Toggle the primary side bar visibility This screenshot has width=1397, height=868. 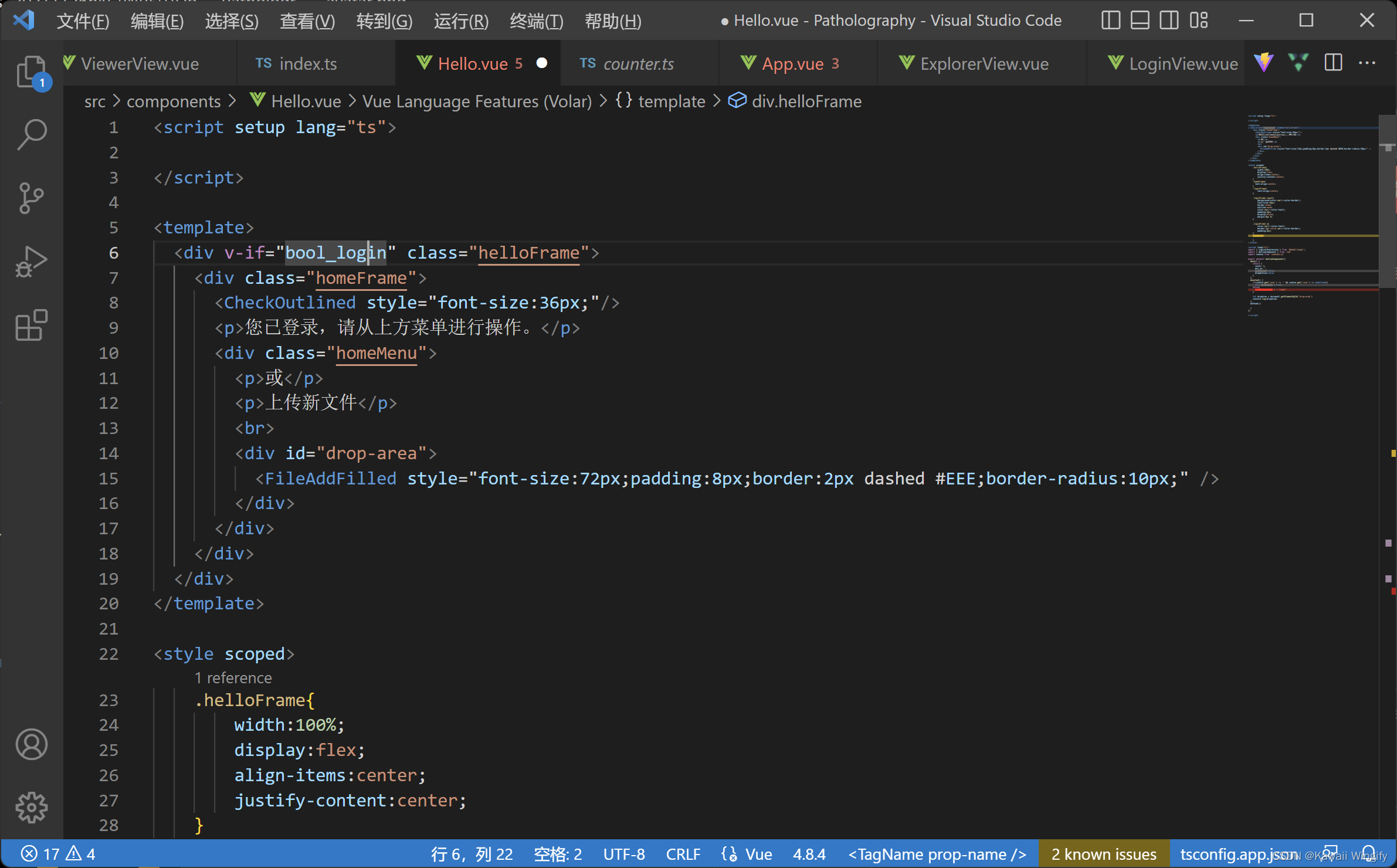tap(1110, 20)
